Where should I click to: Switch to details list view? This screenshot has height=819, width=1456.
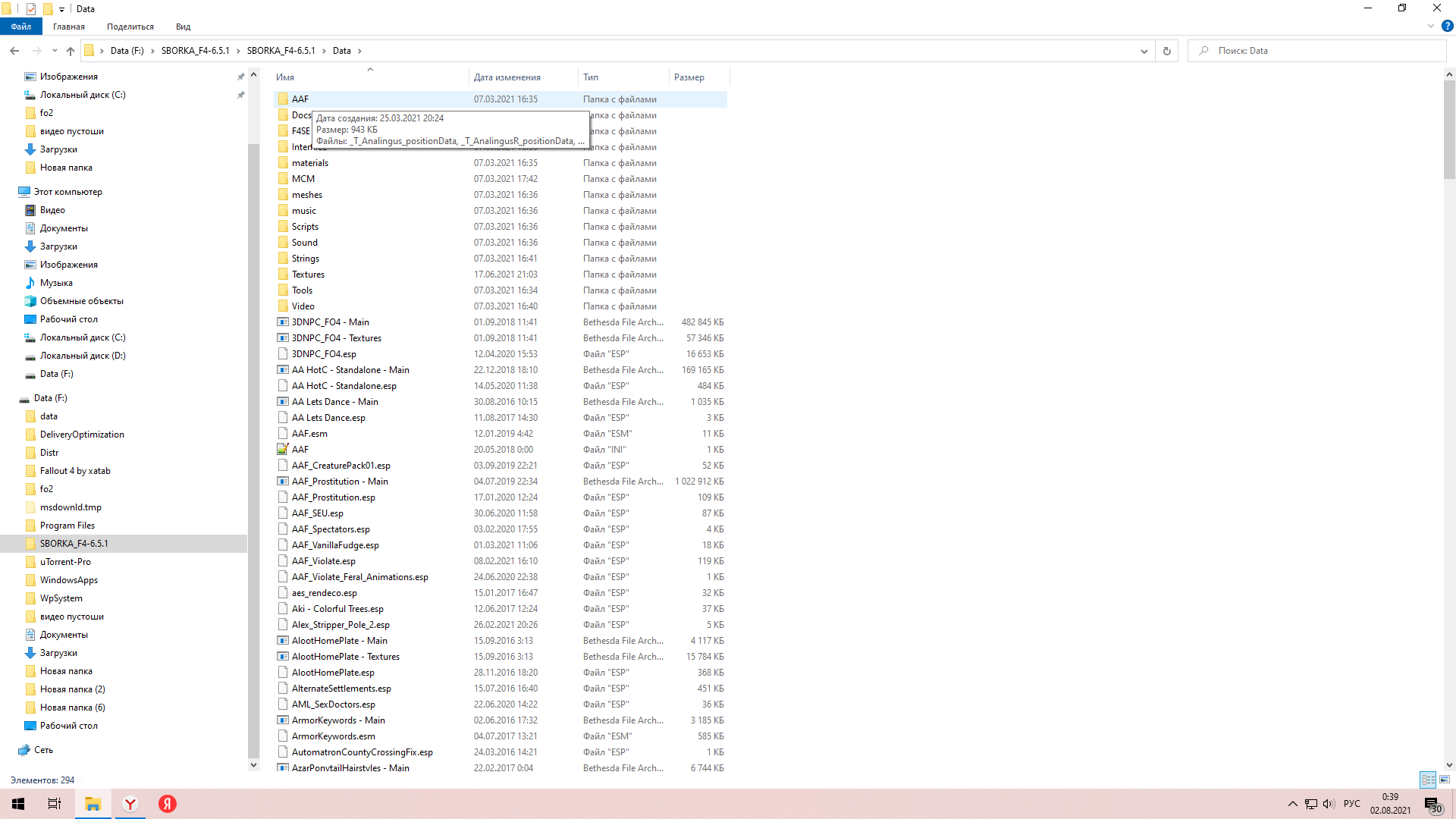point(1428,780)
